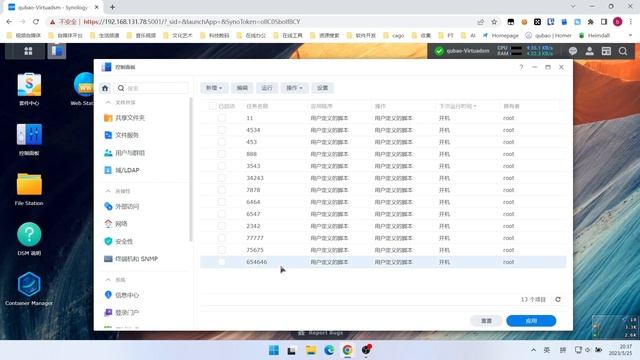
Task: Click the Run toolbar button
Action: (x=267, y=88)
